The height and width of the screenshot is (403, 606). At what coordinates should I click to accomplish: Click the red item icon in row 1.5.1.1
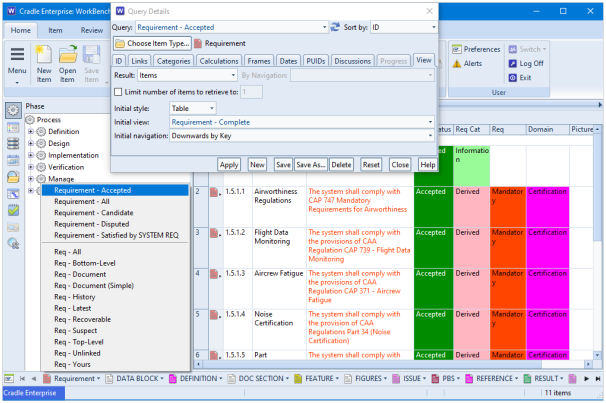214,192
